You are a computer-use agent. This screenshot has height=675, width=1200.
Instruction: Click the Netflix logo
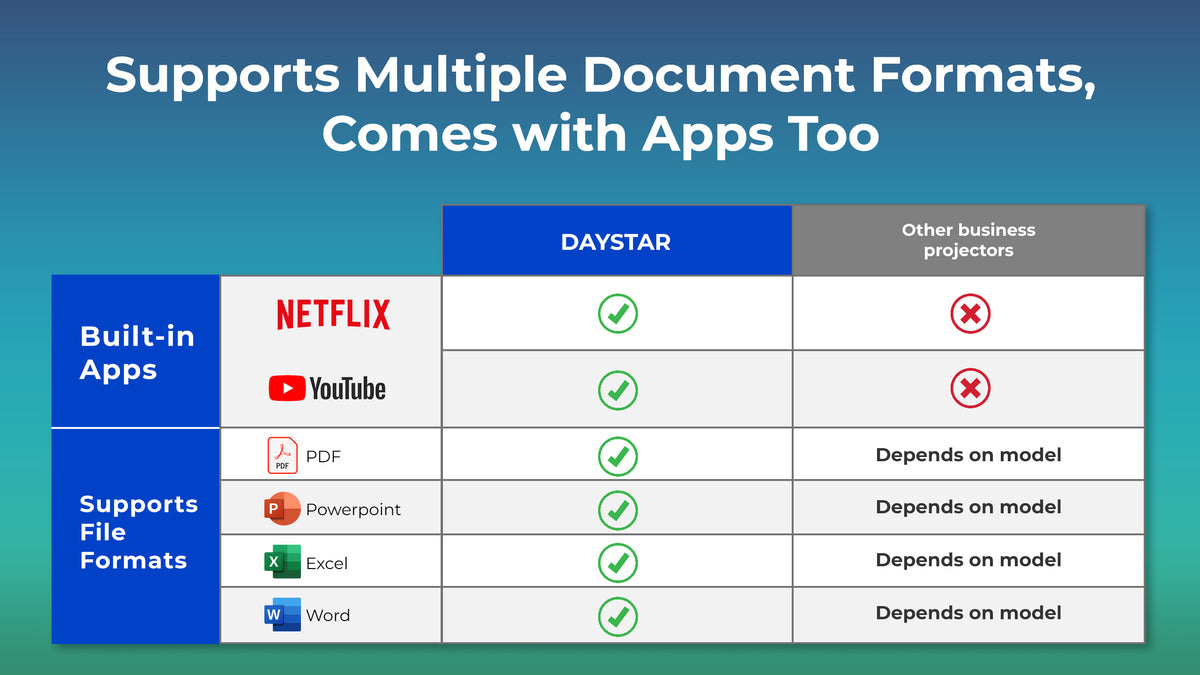[x=333, y=314]
